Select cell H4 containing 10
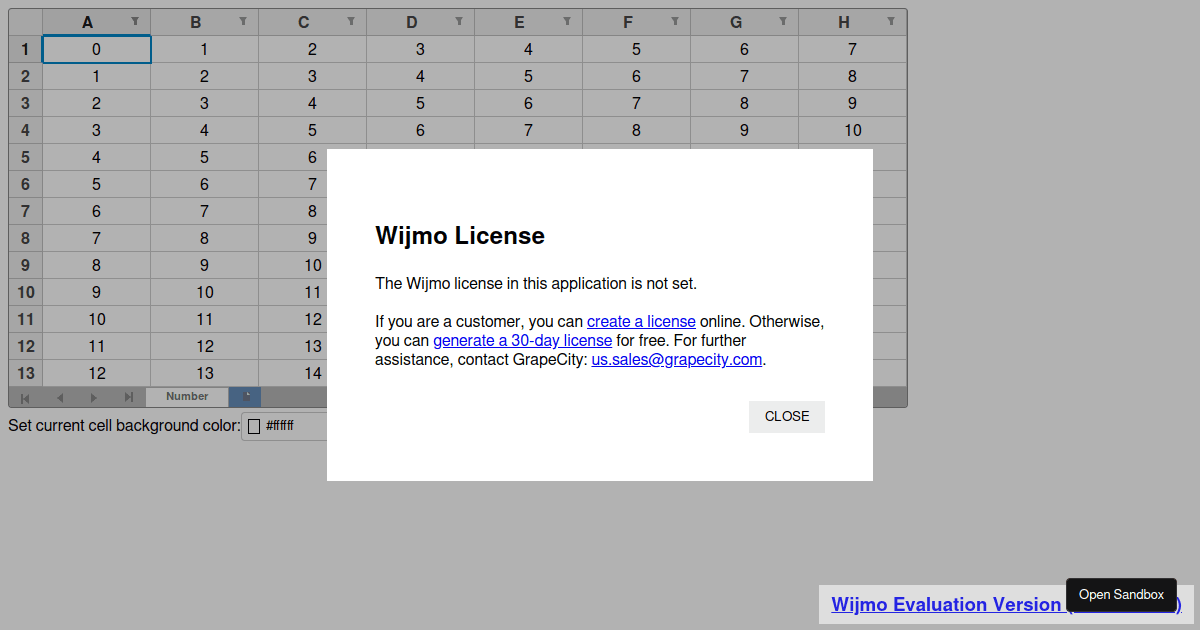1200x630 pixels. tap(853, 130)
